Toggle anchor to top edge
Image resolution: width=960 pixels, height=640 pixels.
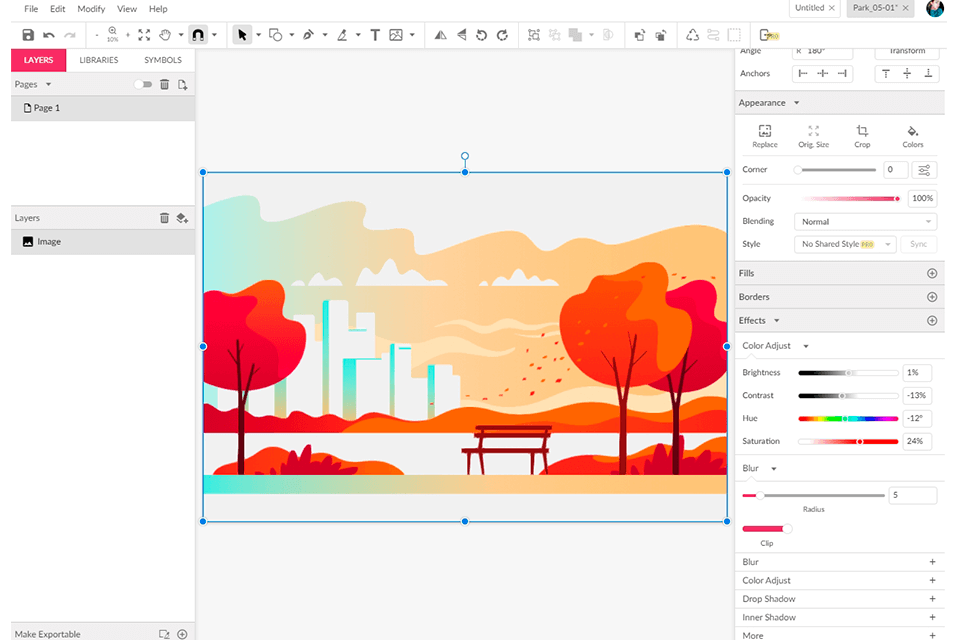pyautogui.click(x=886, y=73)
